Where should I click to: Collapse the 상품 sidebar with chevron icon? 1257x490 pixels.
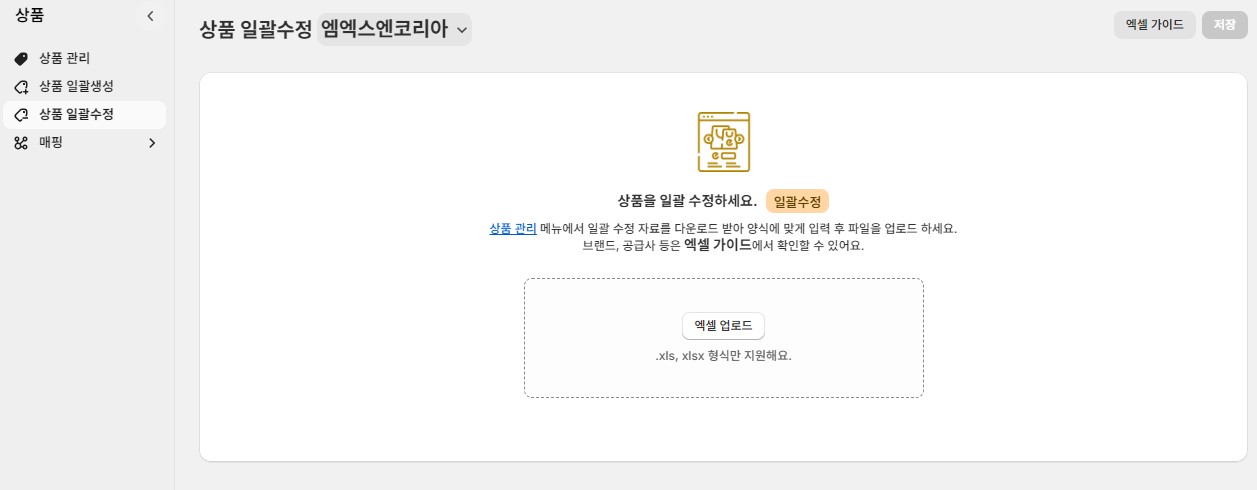(x=150, y=16)
